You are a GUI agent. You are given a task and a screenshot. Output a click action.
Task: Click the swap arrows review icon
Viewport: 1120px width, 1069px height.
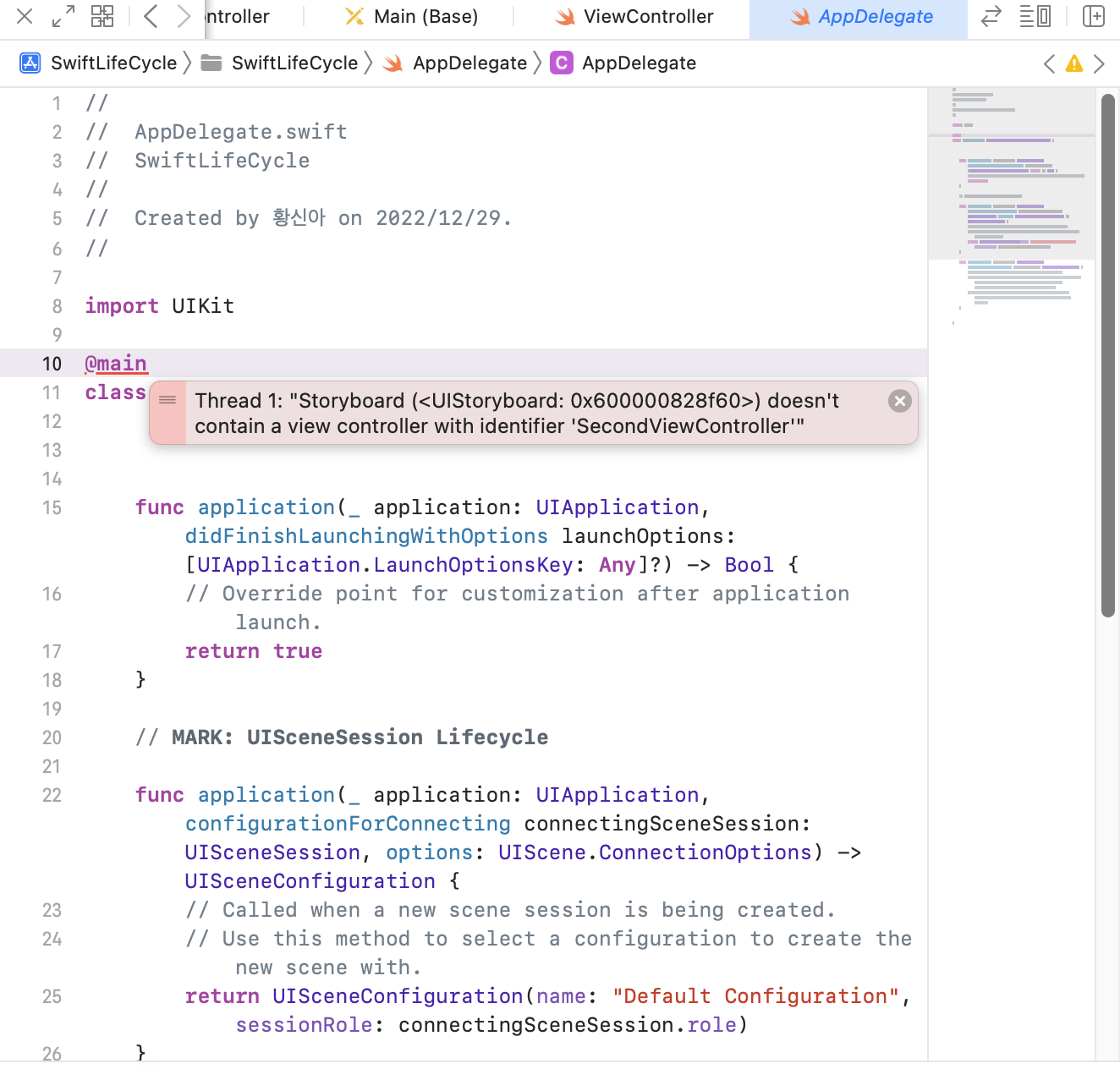coord(991,16)
